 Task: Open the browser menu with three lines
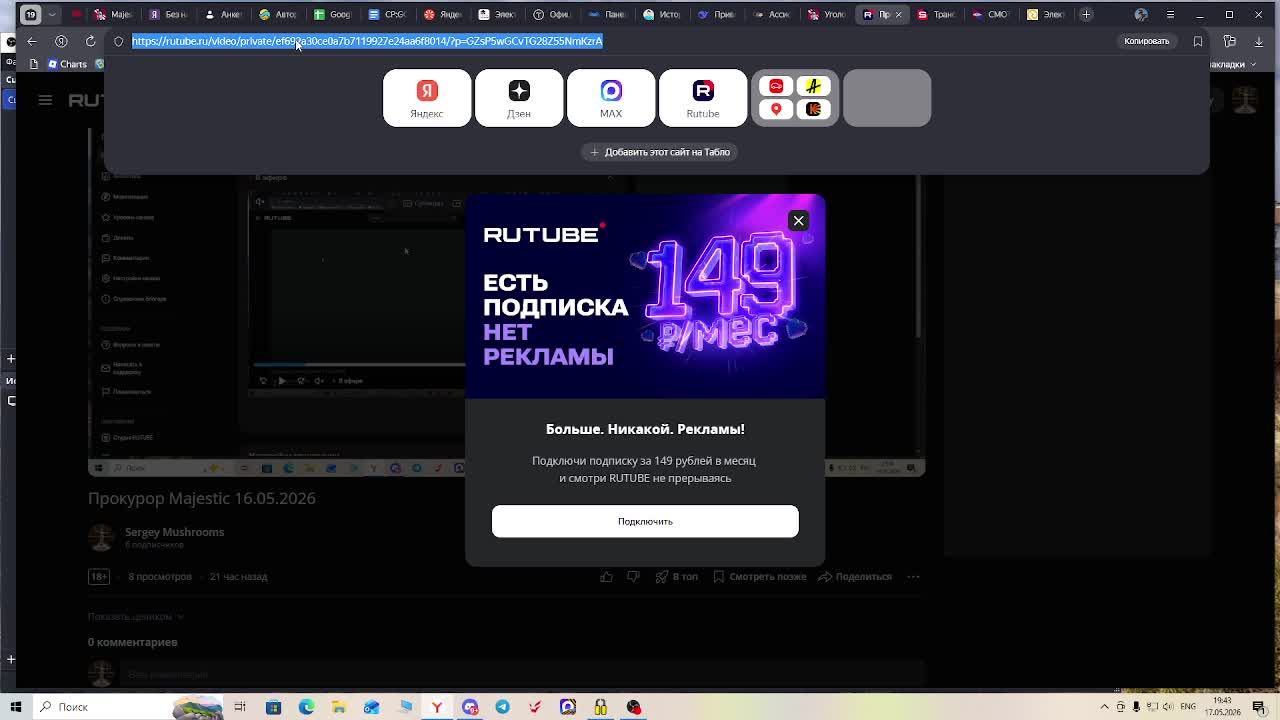point(1170,14)
